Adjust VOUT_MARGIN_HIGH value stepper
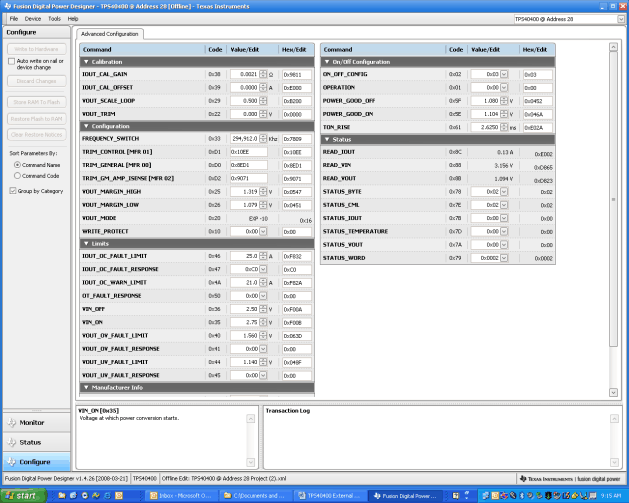Image resolution: width=629 pixels, height=503 pixels. coord(263,192)
